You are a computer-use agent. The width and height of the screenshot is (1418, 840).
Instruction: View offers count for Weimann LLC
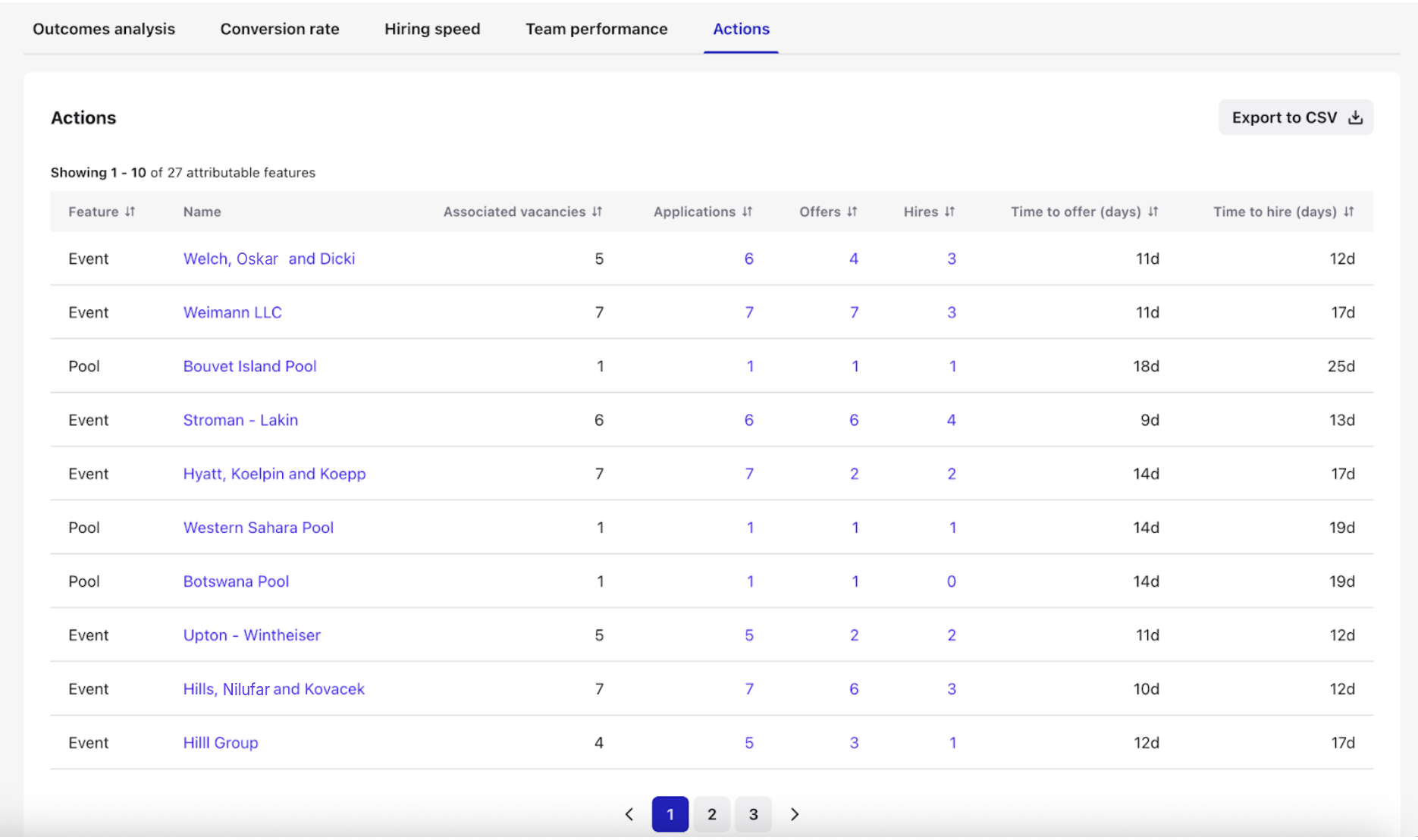(x=854, y=312)
